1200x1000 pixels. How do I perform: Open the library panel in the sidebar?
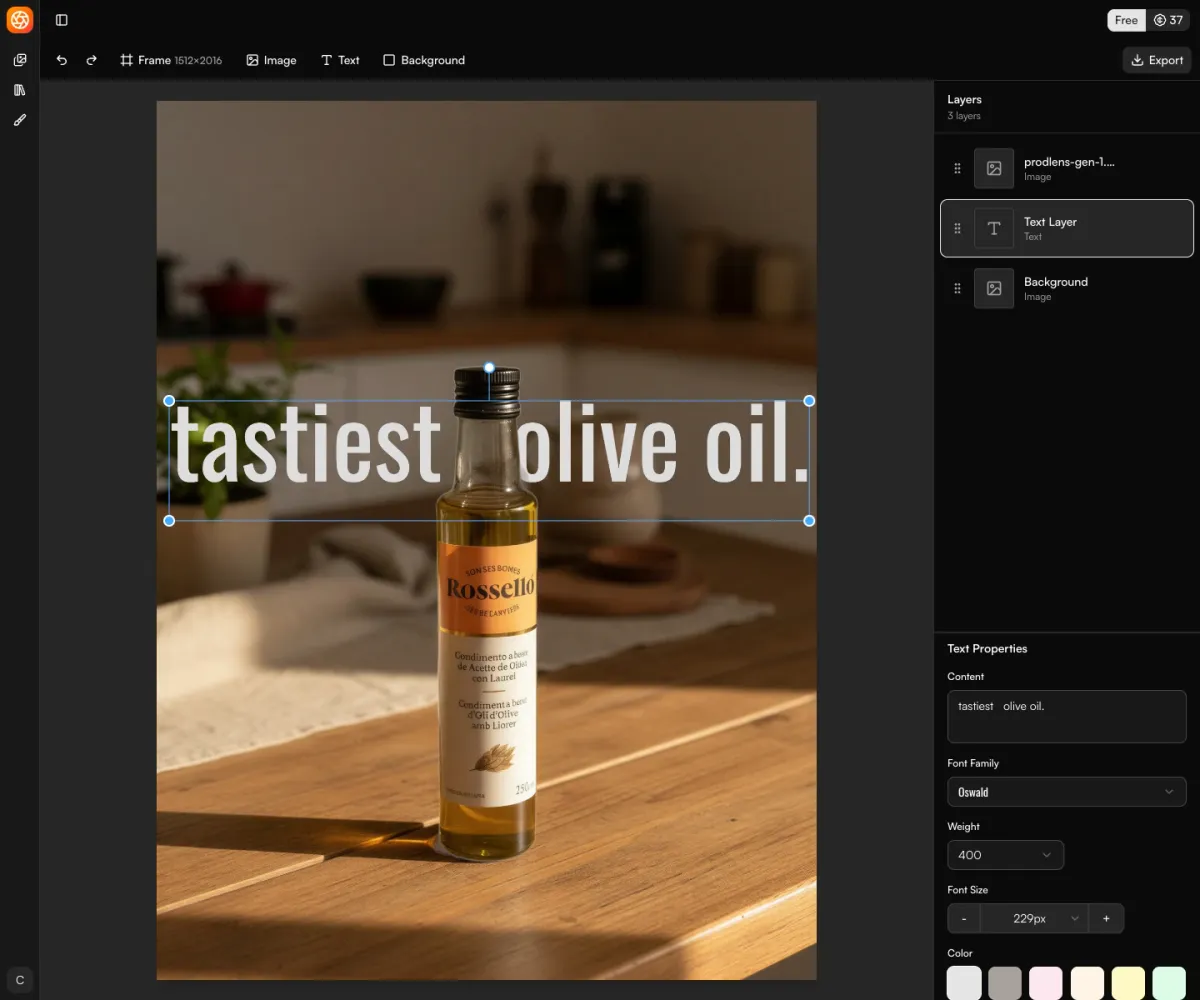click(x=19, y=89)
